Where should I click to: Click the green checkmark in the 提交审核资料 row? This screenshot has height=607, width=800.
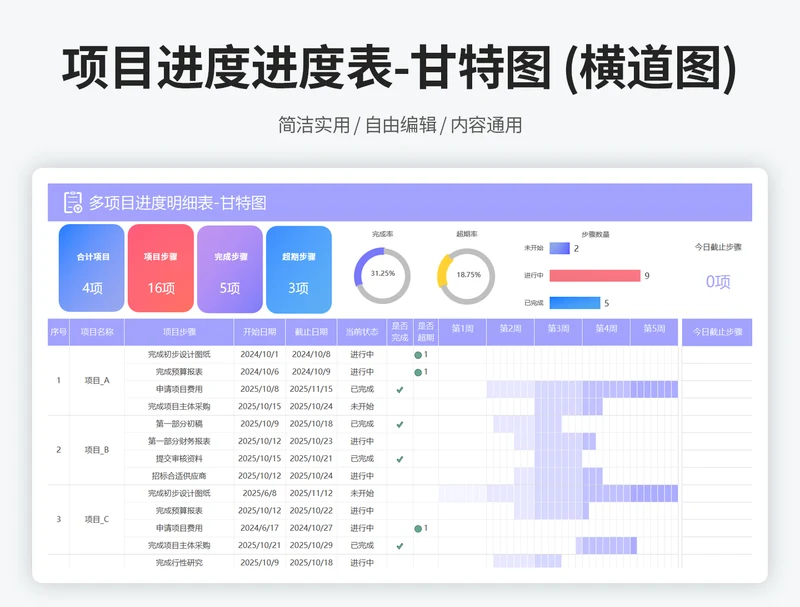point(400,459)
